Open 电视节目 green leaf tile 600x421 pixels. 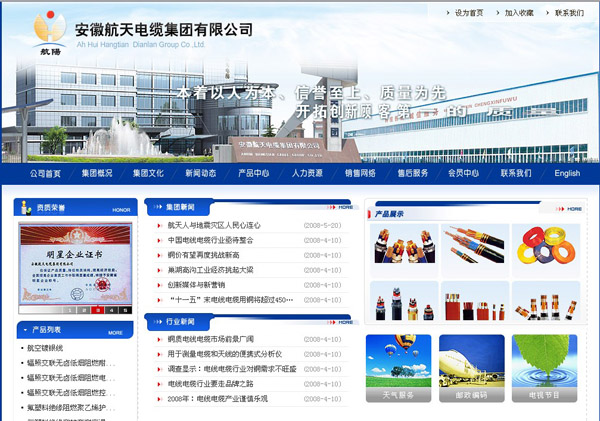[545, 368]
